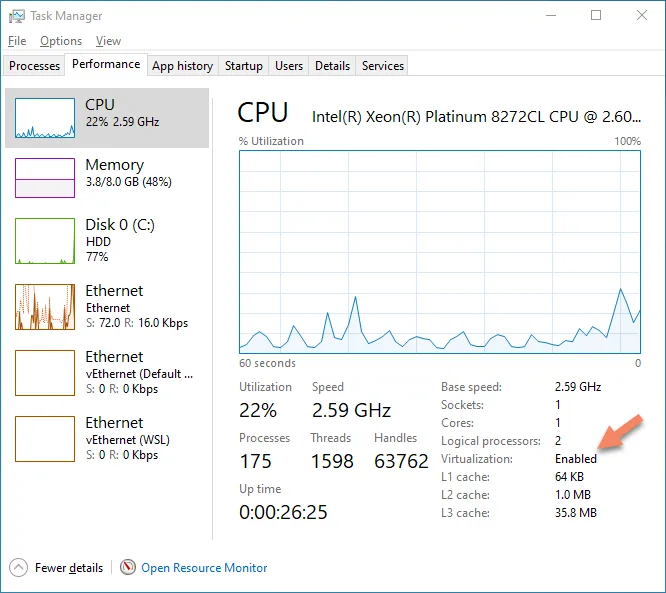
Task: Minimize the Task Manager window
Action: pos(551,16)
